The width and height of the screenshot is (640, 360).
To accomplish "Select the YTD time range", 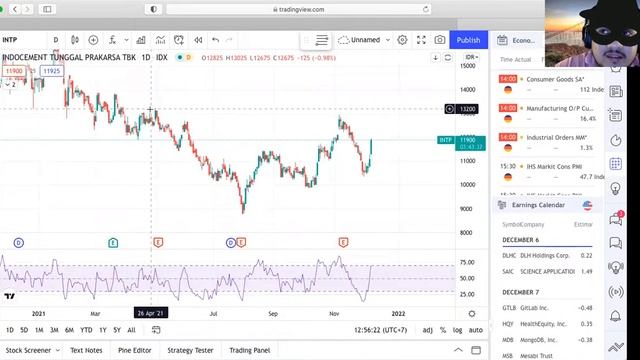I will click(x=86, y=330).
